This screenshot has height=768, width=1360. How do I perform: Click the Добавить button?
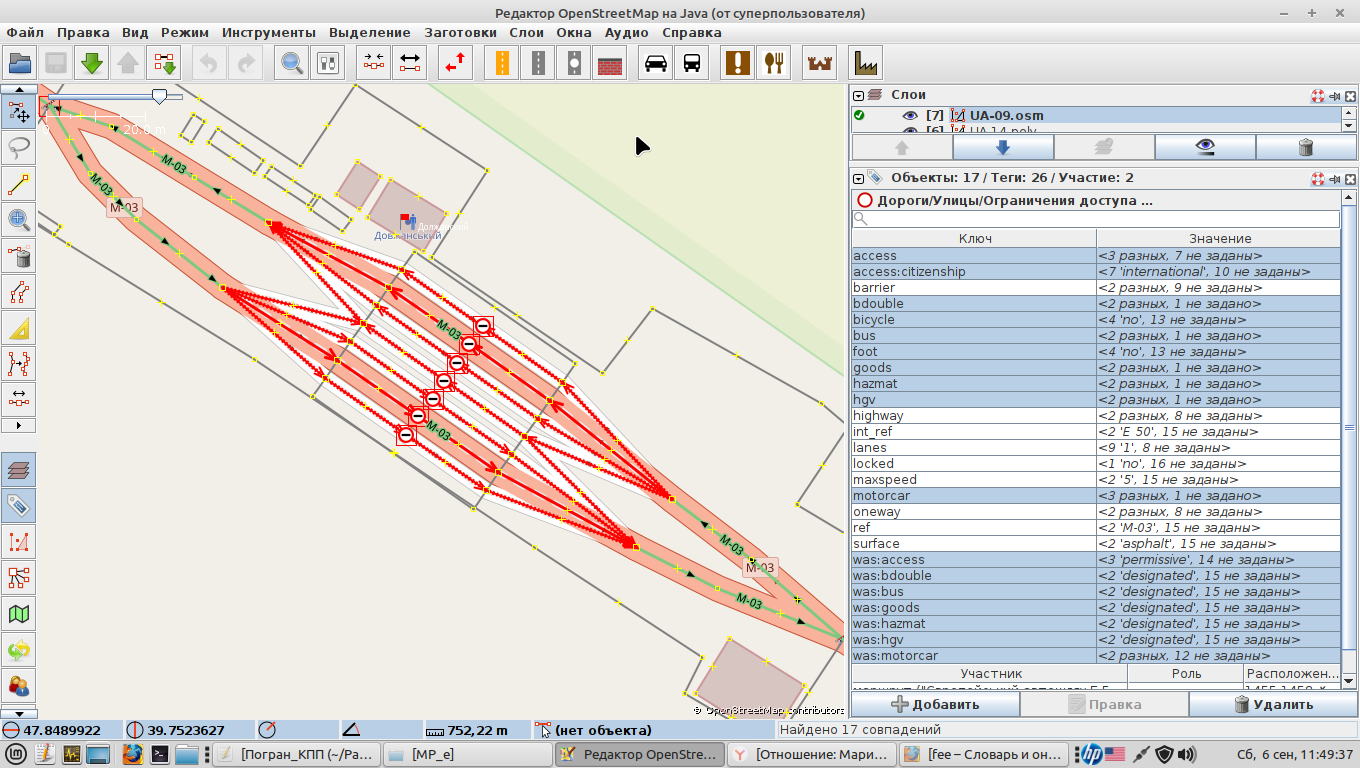point(935,704)
